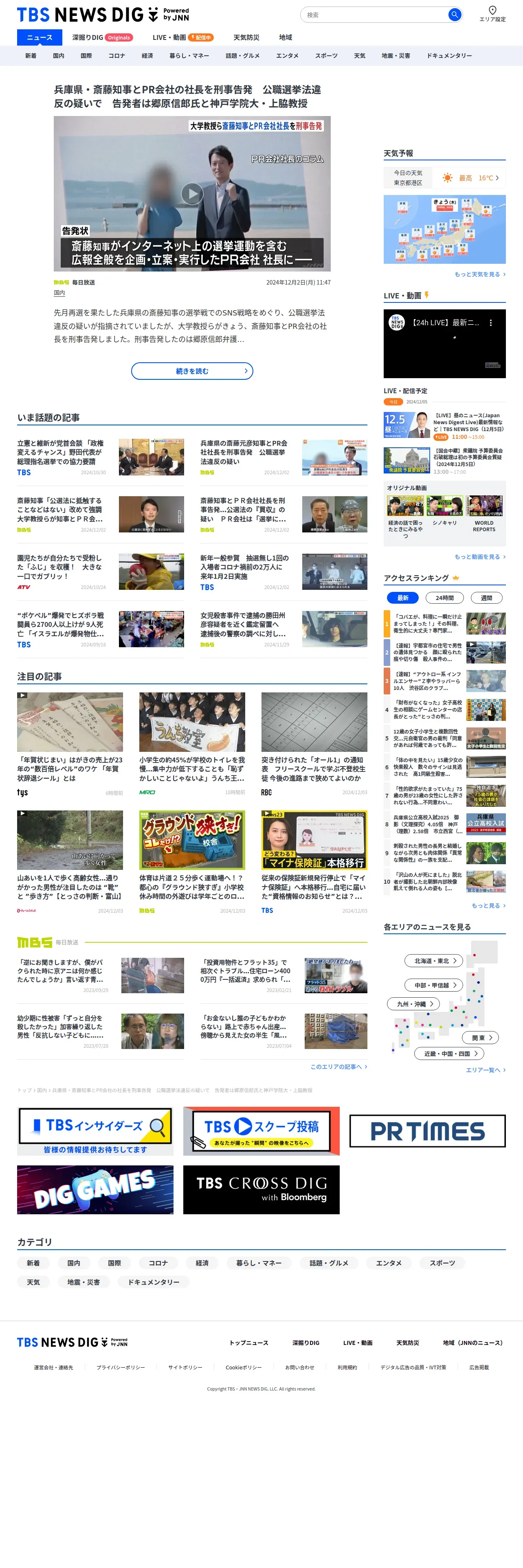Click the 続きを読む button

(x=192, y=371)
